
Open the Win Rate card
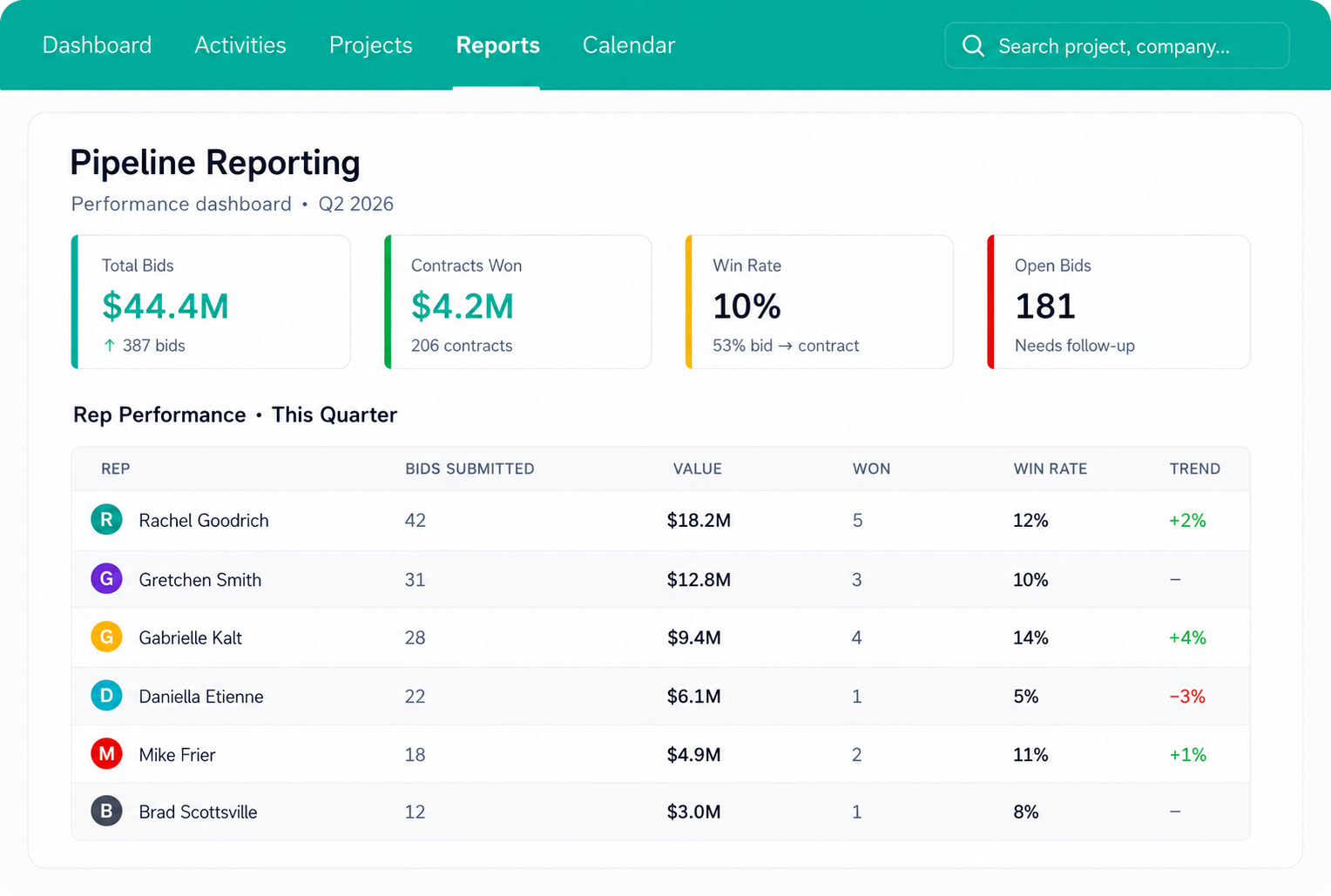(x=820, y=302)
